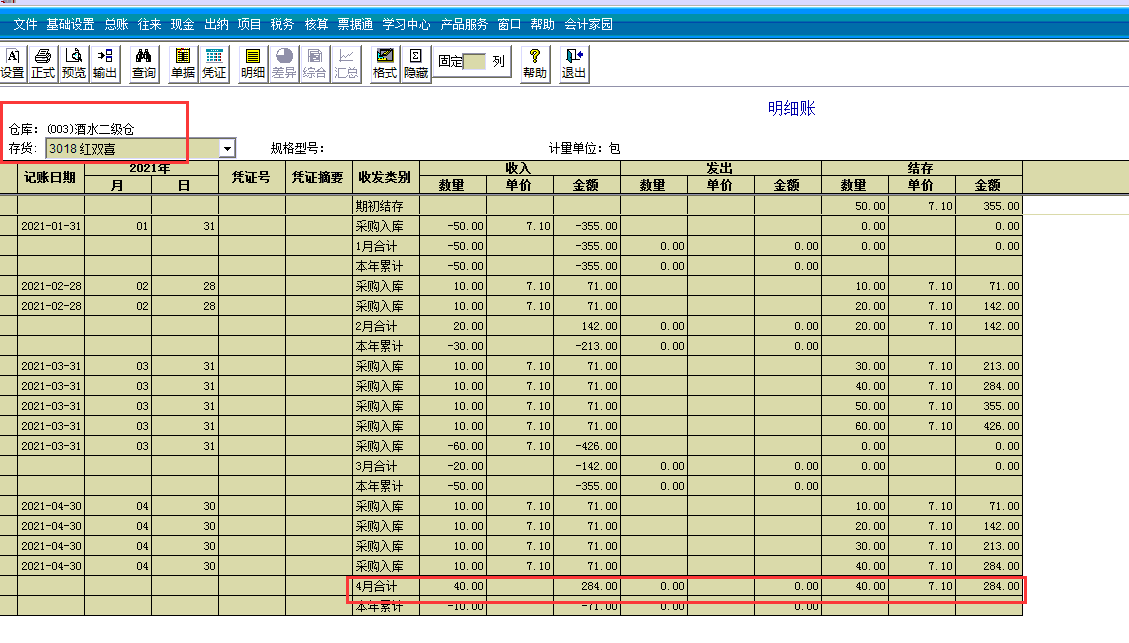Open the 文件 menu

25,24
